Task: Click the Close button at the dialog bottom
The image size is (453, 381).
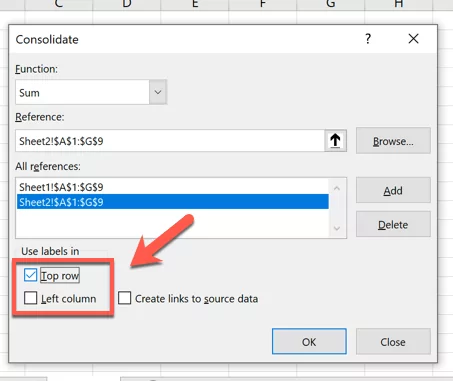Action: pos(393,342)
